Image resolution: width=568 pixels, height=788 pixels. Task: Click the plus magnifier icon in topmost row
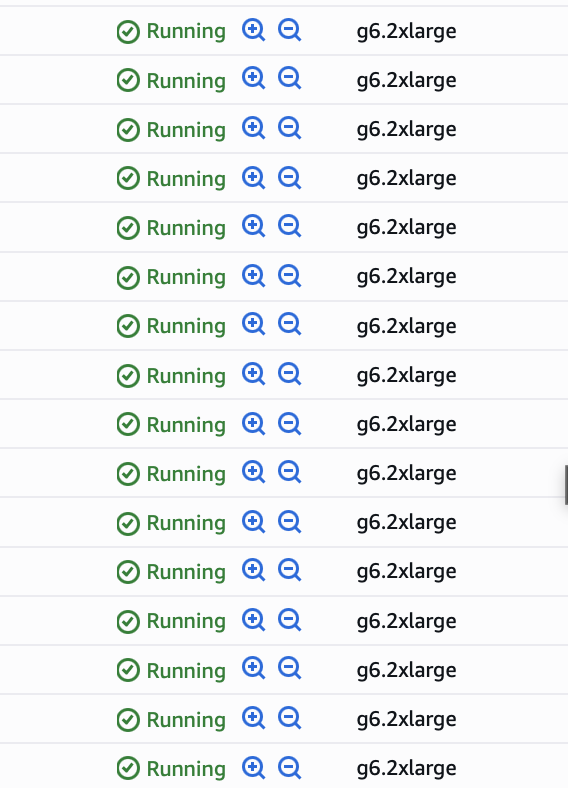click(253, 30)
